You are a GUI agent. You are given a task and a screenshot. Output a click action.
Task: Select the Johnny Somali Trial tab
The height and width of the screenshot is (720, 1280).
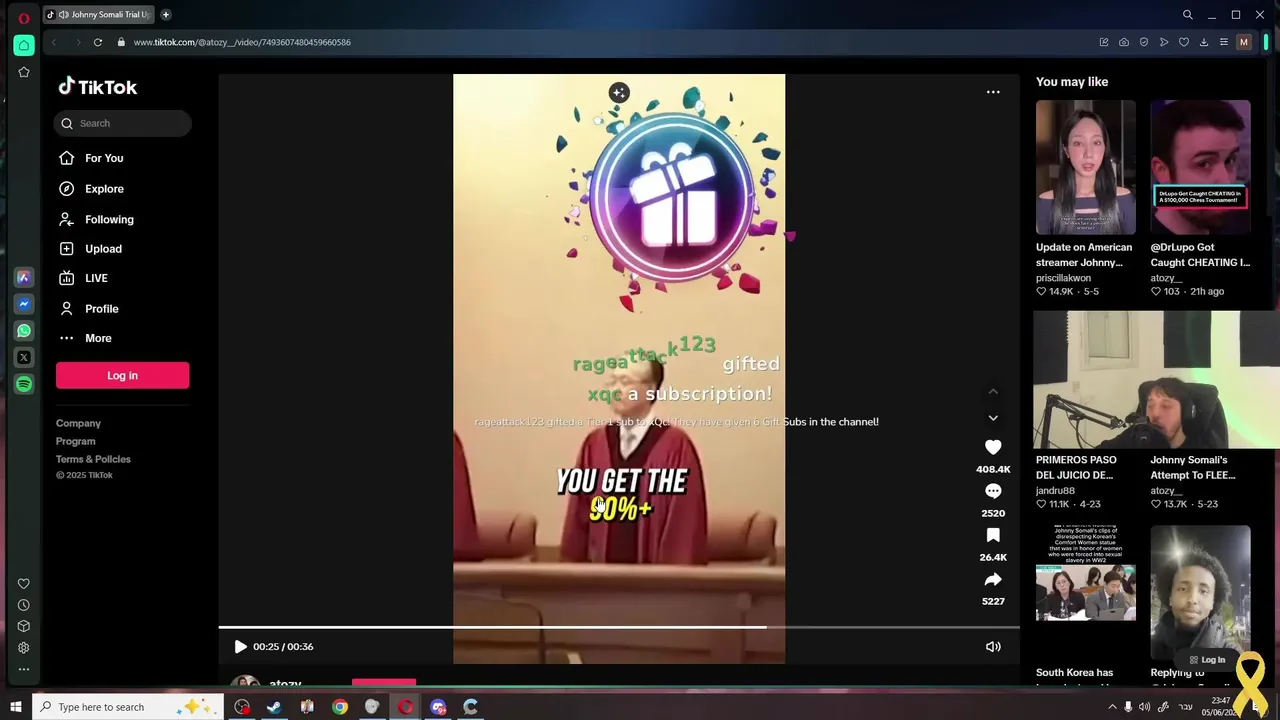[98, 15]
